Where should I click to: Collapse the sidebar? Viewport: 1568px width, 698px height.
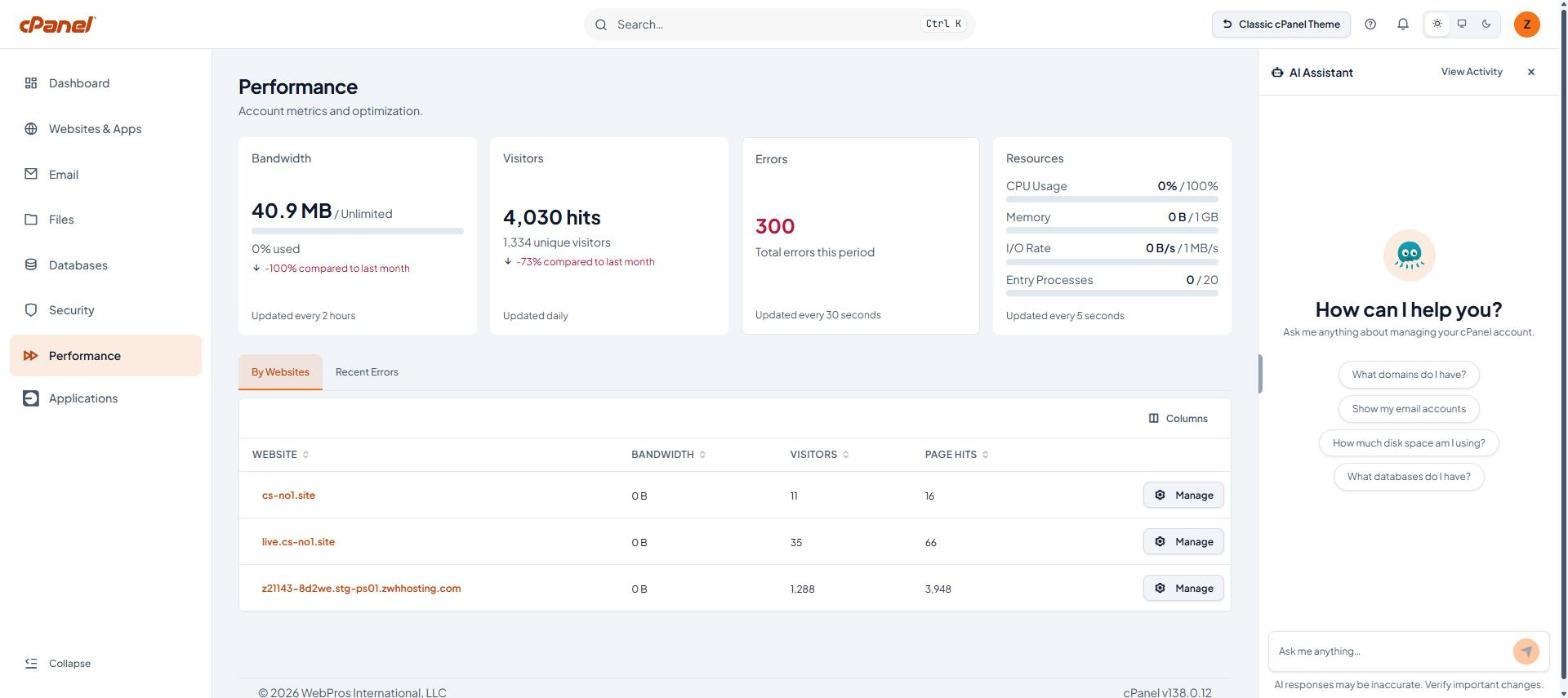tap(58, 663)
